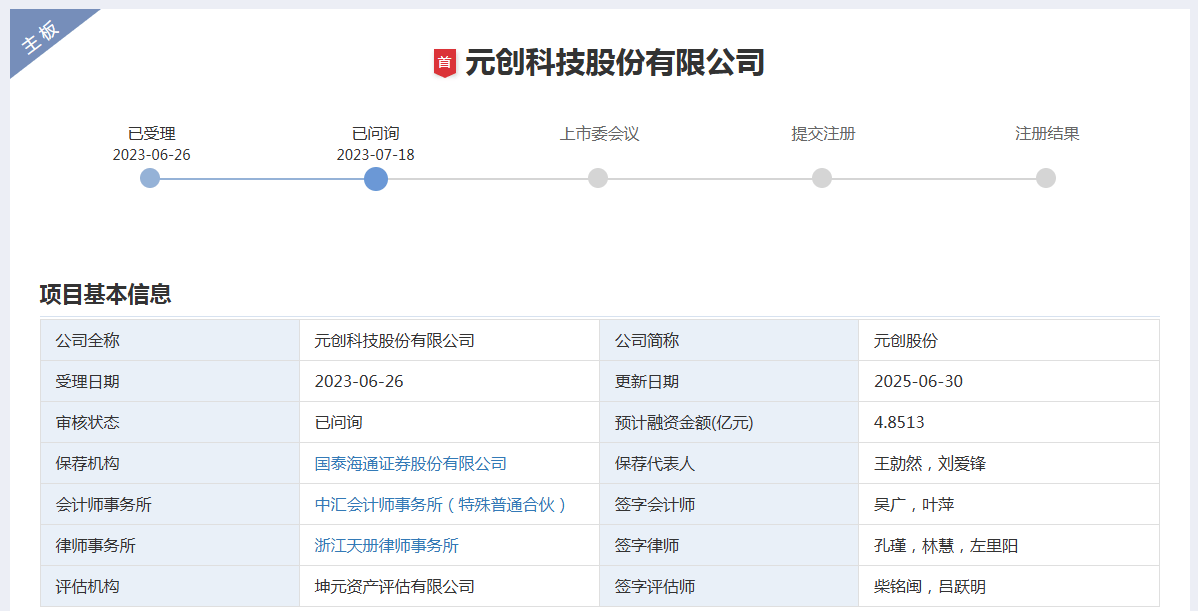This screenshot has width=1198, height=611.
Task: Click the 柴铭闽，吕跃明 value cell
Action: 1009,587
